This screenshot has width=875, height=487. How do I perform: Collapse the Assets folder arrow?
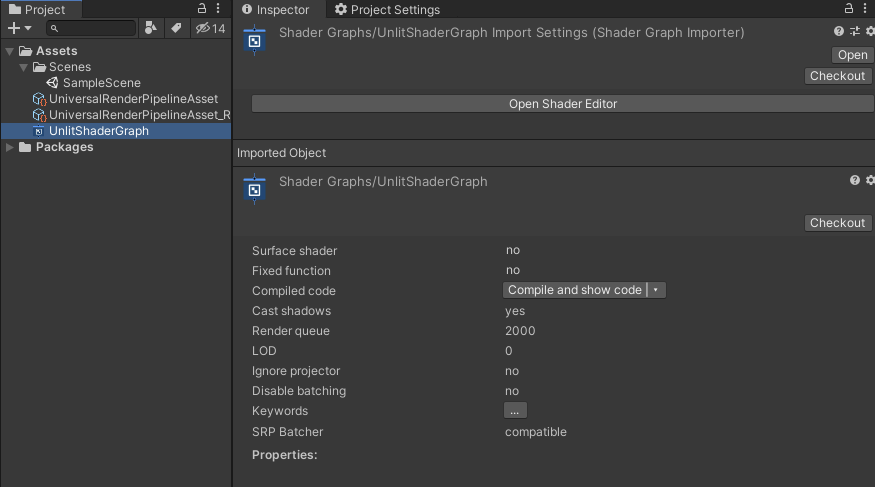9,51
